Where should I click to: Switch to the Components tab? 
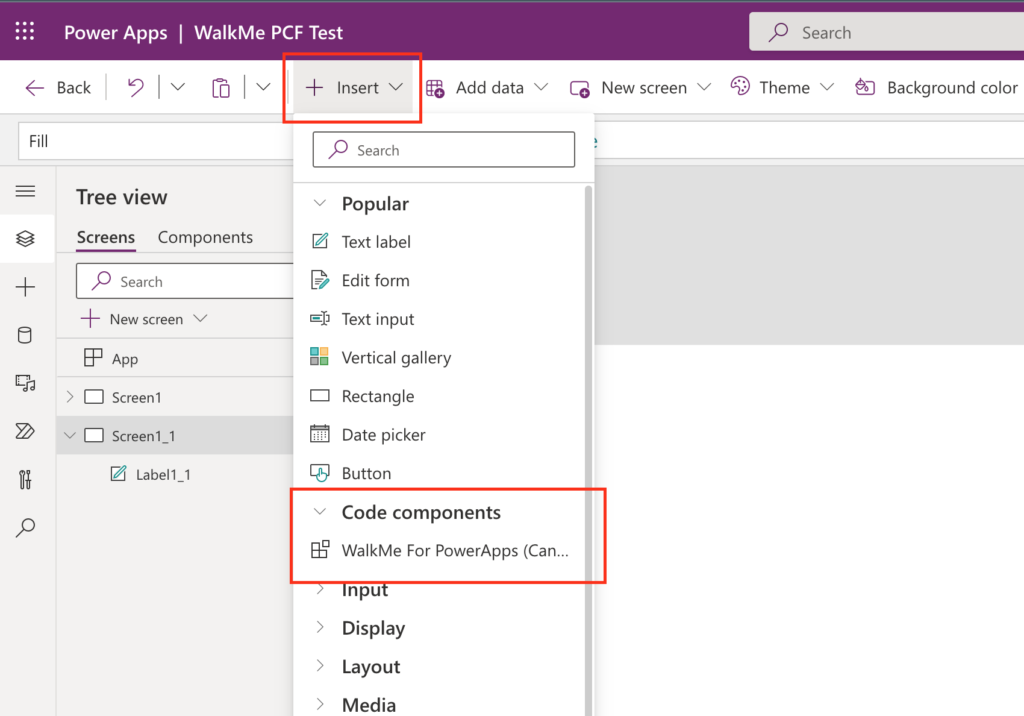[x=204, y=237]
